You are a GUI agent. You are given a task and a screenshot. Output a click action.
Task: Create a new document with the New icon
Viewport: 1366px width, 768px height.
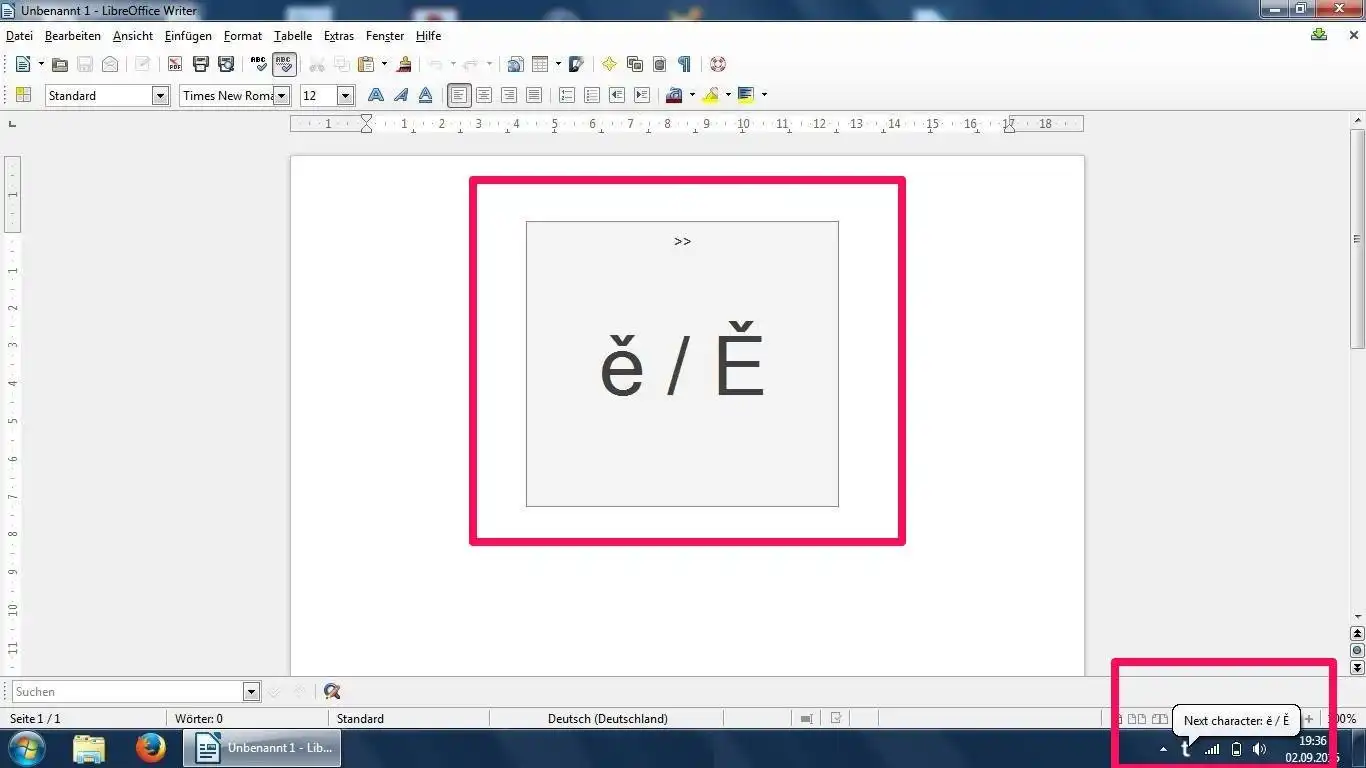click(x=23, y=64)
